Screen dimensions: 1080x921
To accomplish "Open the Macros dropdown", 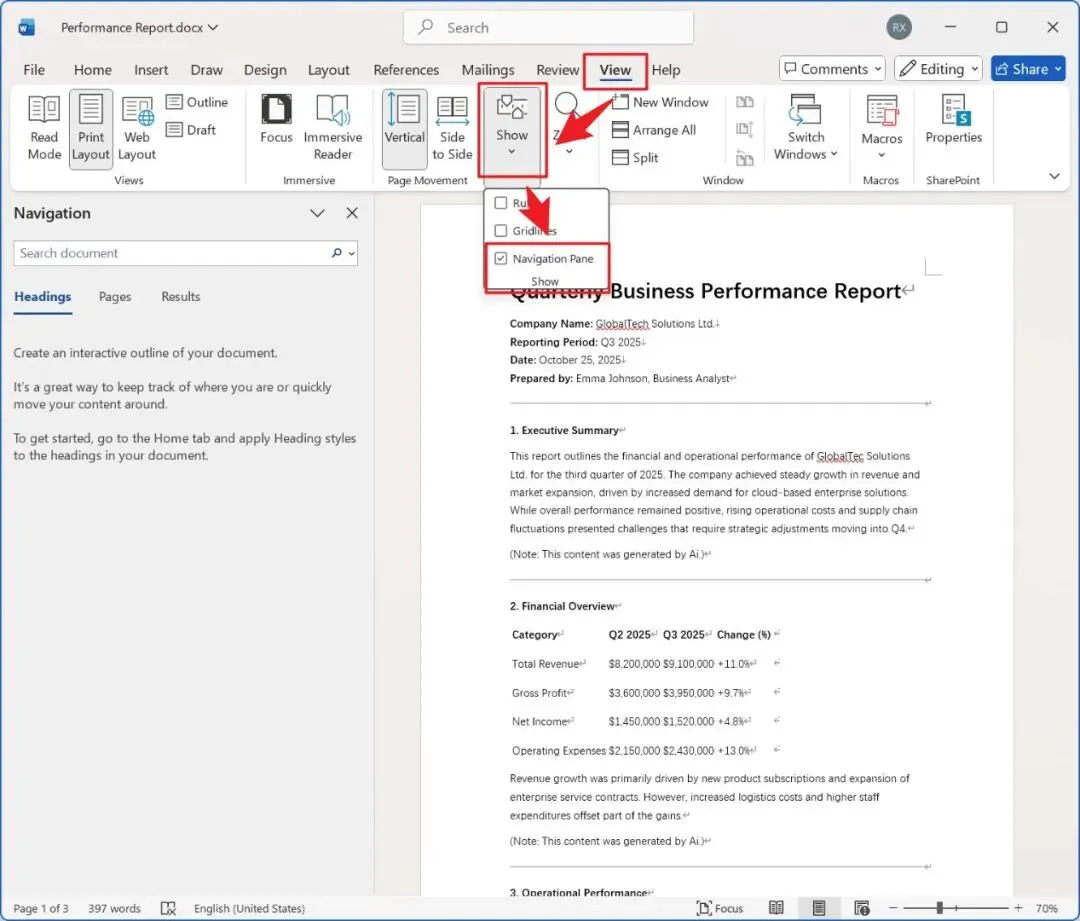I will (x=881, y=128).
